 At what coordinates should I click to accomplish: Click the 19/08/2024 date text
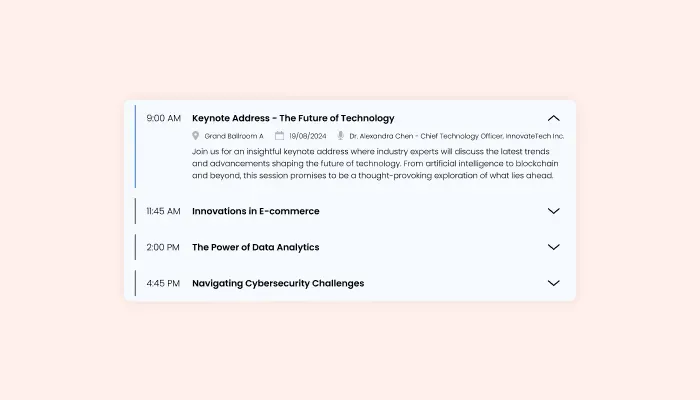click(308, 136)
